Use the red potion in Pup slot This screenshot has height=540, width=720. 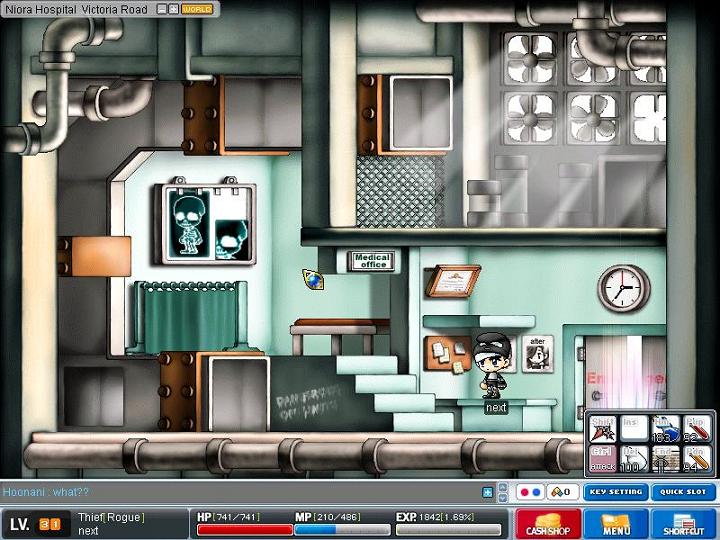696,428
